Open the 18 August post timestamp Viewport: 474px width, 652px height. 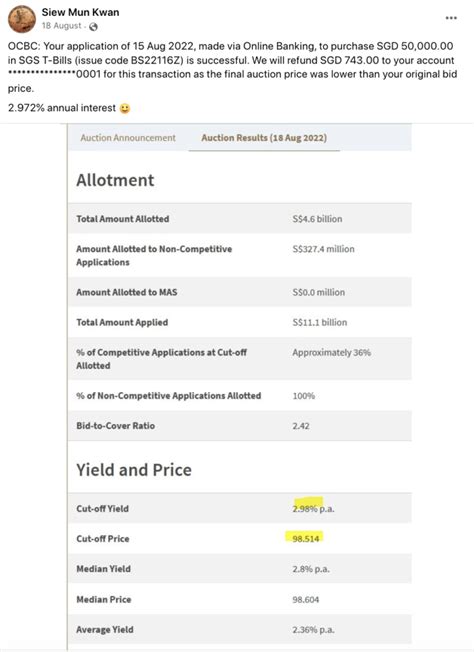point(62,26)
